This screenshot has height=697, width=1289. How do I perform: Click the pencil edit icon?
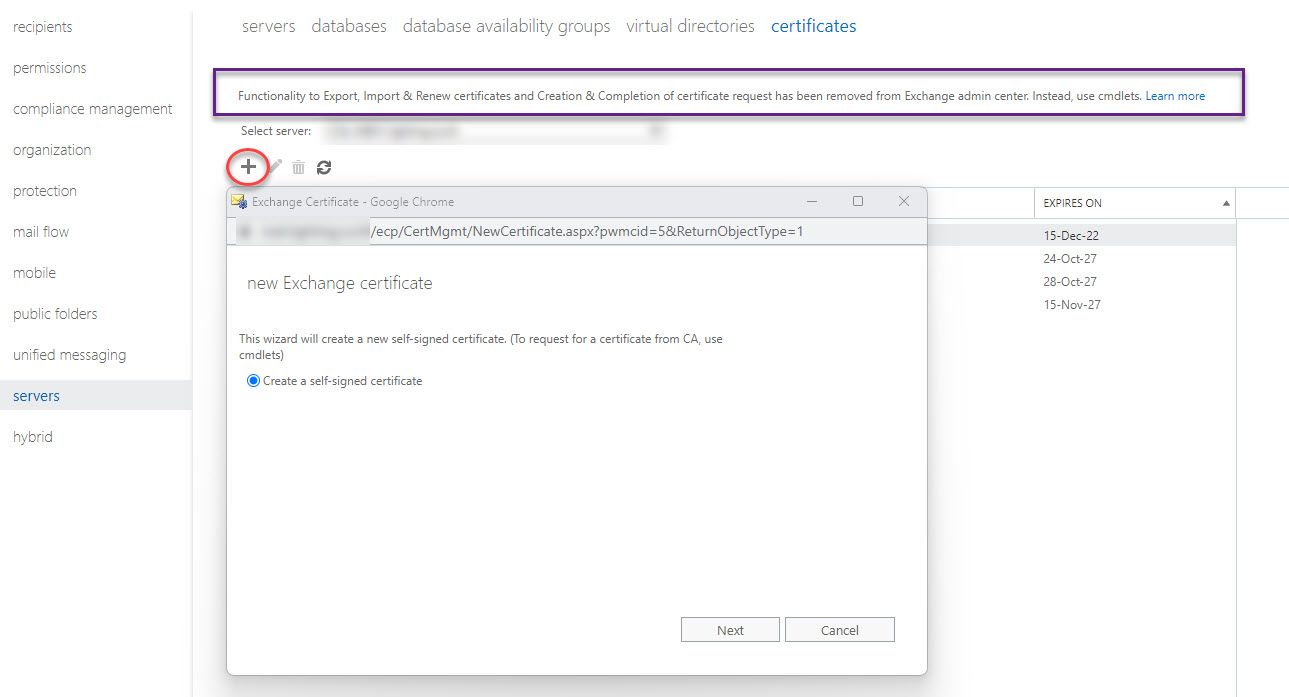(275, 167)
